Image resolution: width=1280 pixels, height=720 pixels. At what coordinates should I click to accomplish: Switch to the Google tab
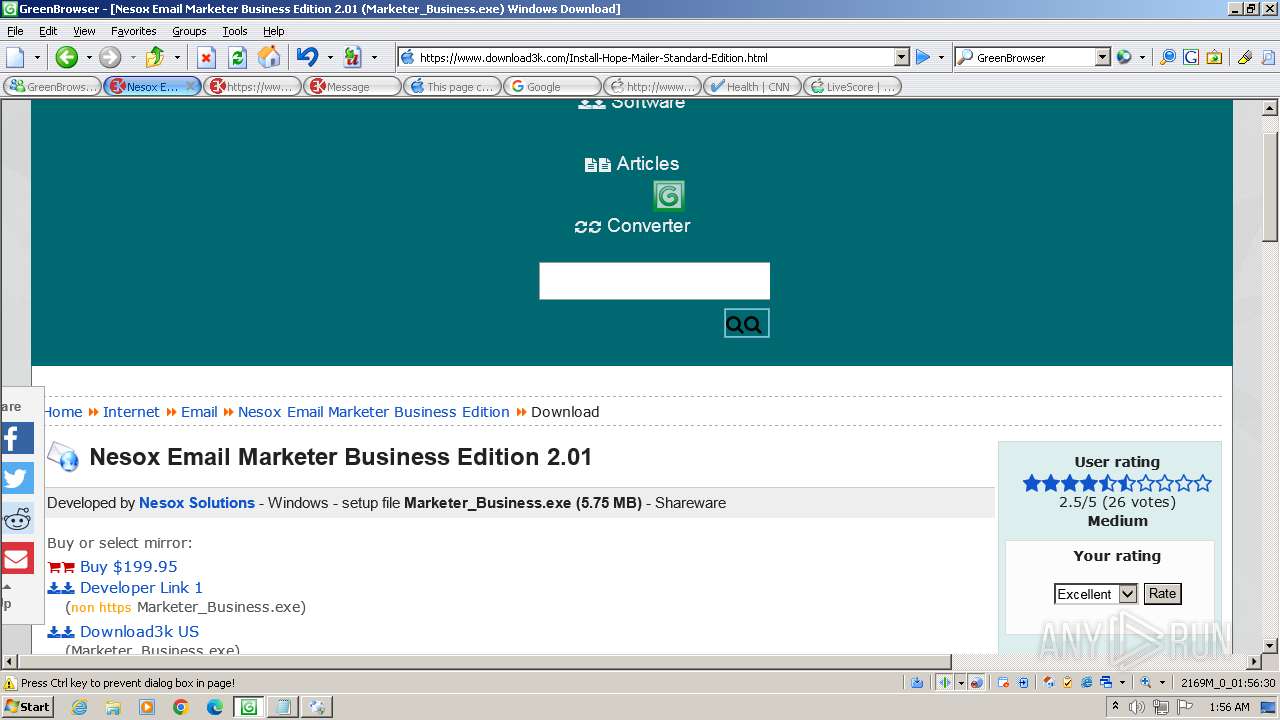(x=552, y=86)
